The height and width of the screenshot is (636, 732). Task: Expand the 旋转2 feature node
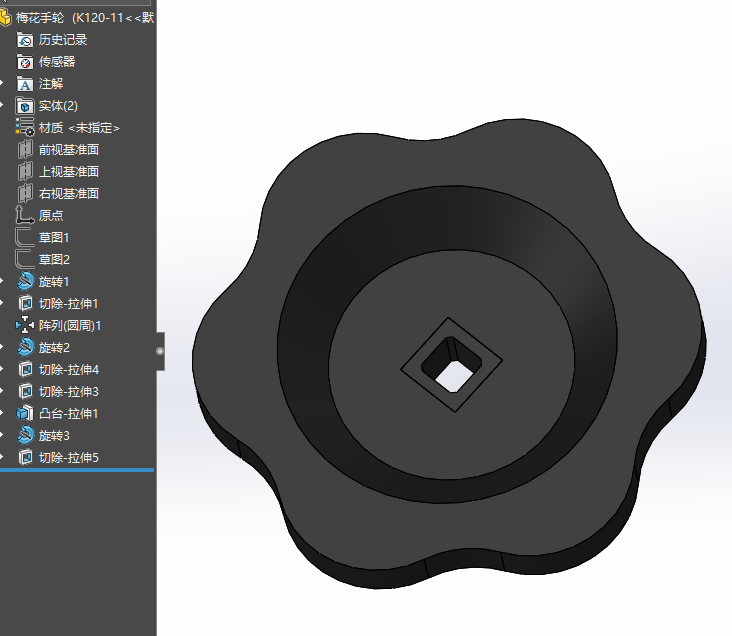2,347
